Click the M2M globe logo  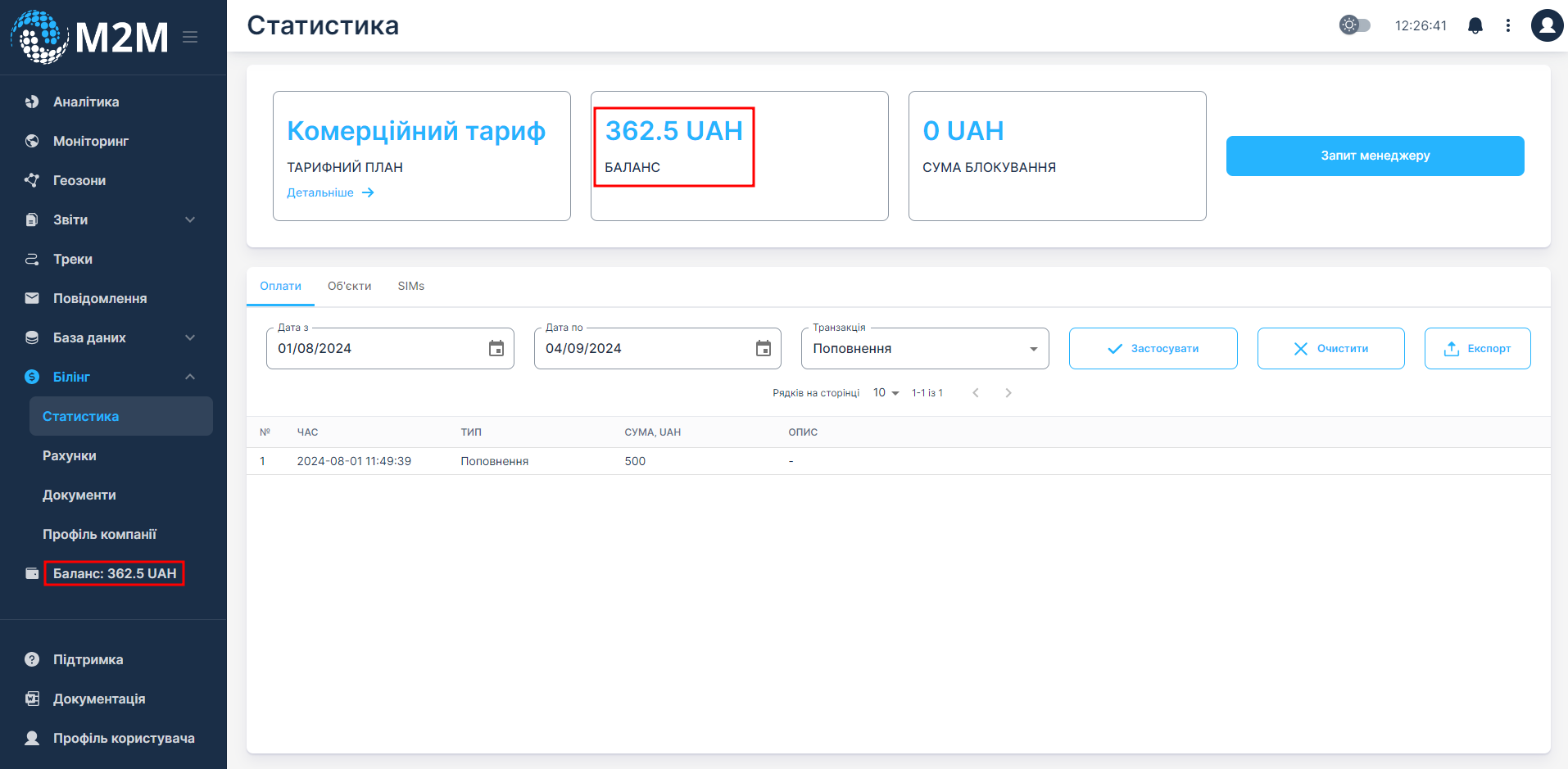(39, 37)
